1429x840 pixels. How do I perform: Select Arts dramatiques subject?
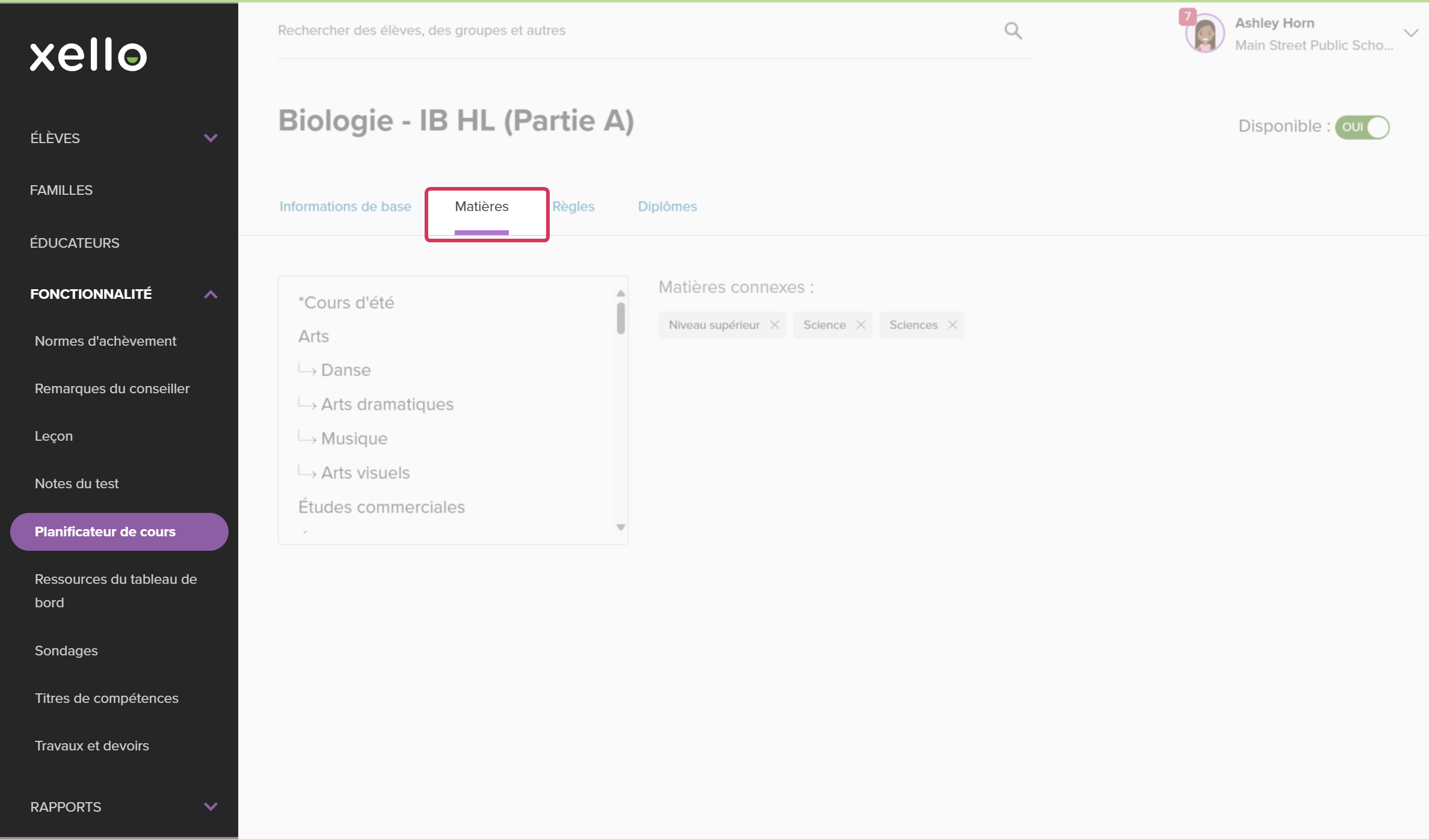pyautogui.click(x=387, y=404)
